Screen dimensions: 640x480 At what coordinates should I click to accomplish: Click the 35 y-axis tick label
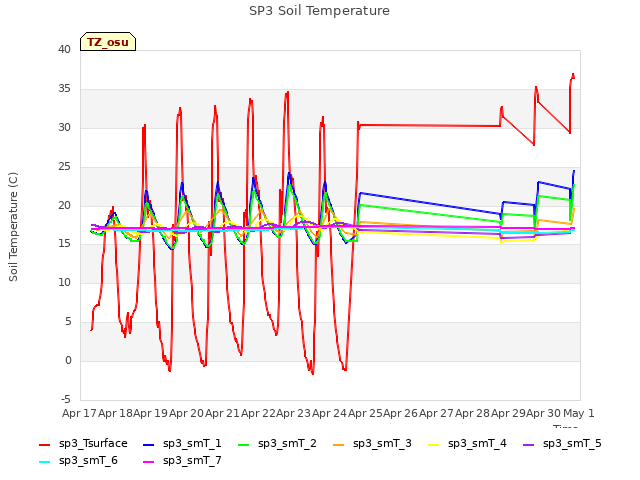click(x=64, y=89)
